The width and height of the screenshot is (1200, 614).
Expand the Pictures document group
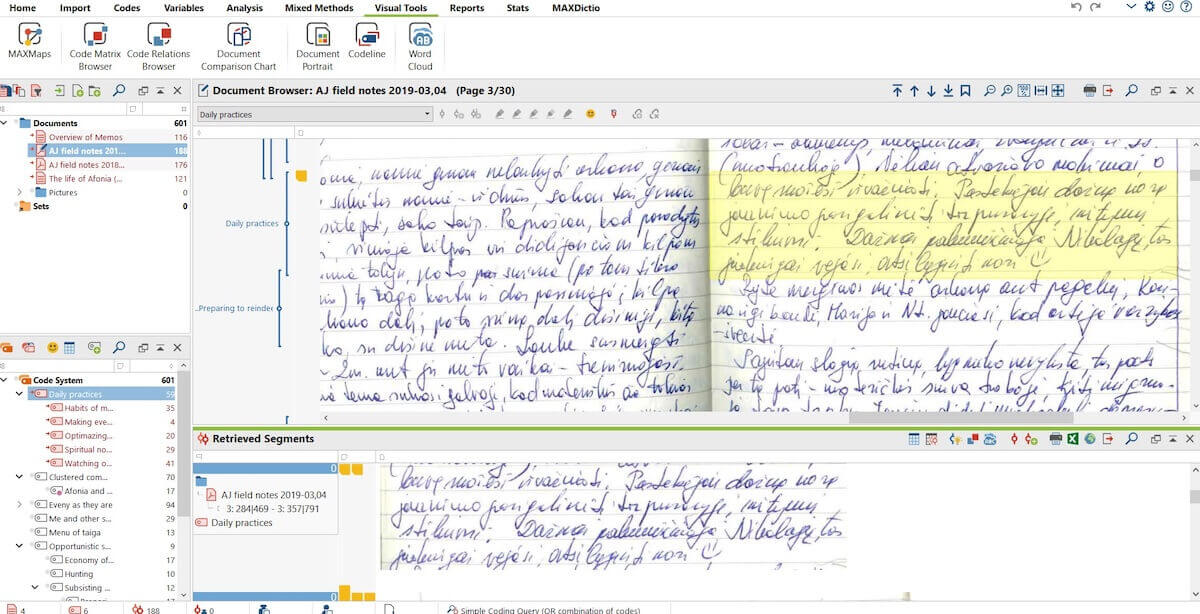point(20,192)
